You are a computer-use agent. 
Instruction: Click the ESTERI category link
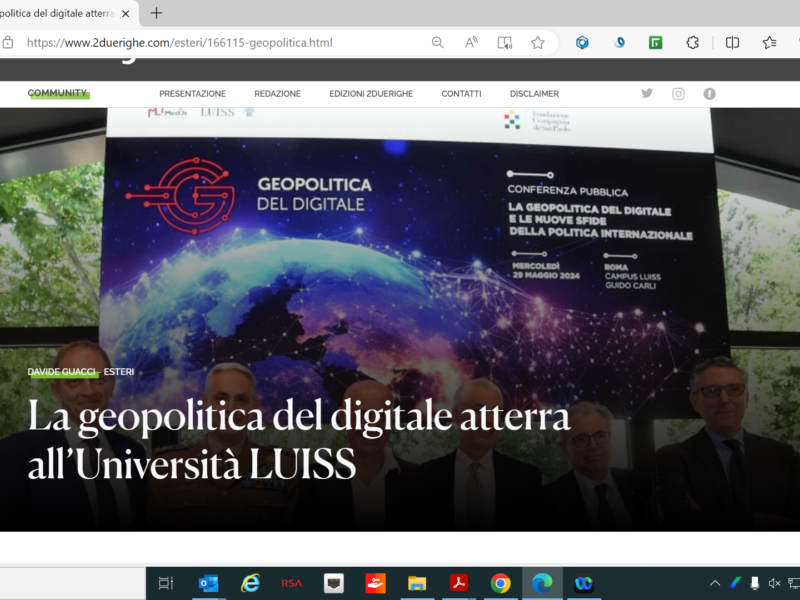click(x=119, y=372)
